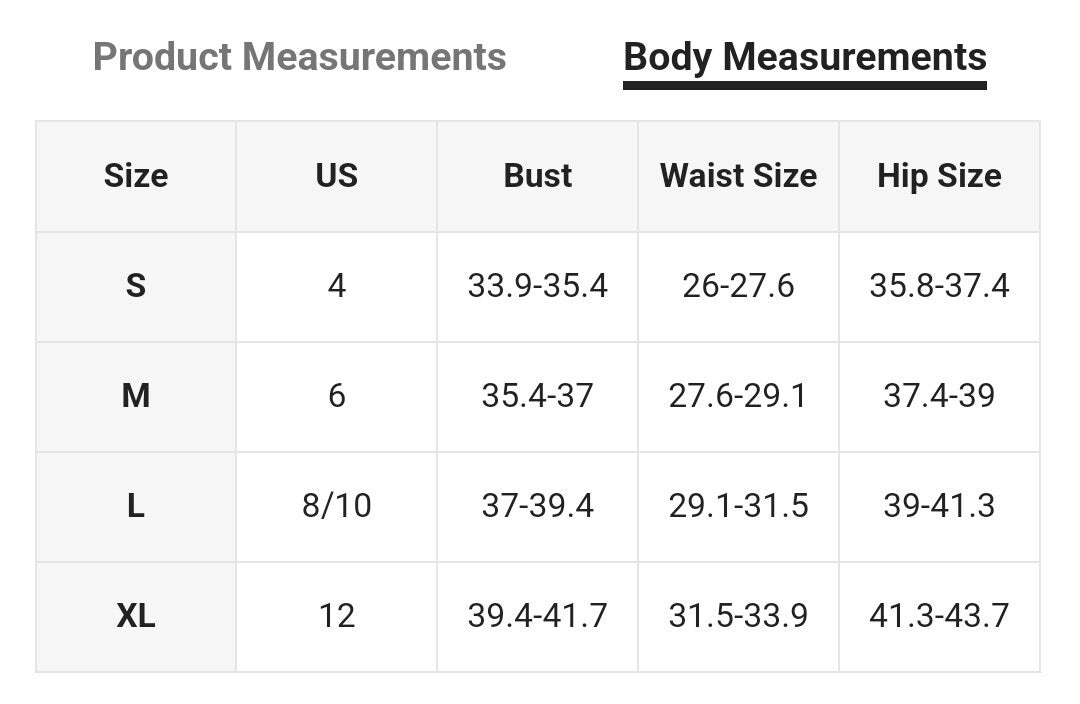Click hip value 35.8-37.4

point(939,286)
